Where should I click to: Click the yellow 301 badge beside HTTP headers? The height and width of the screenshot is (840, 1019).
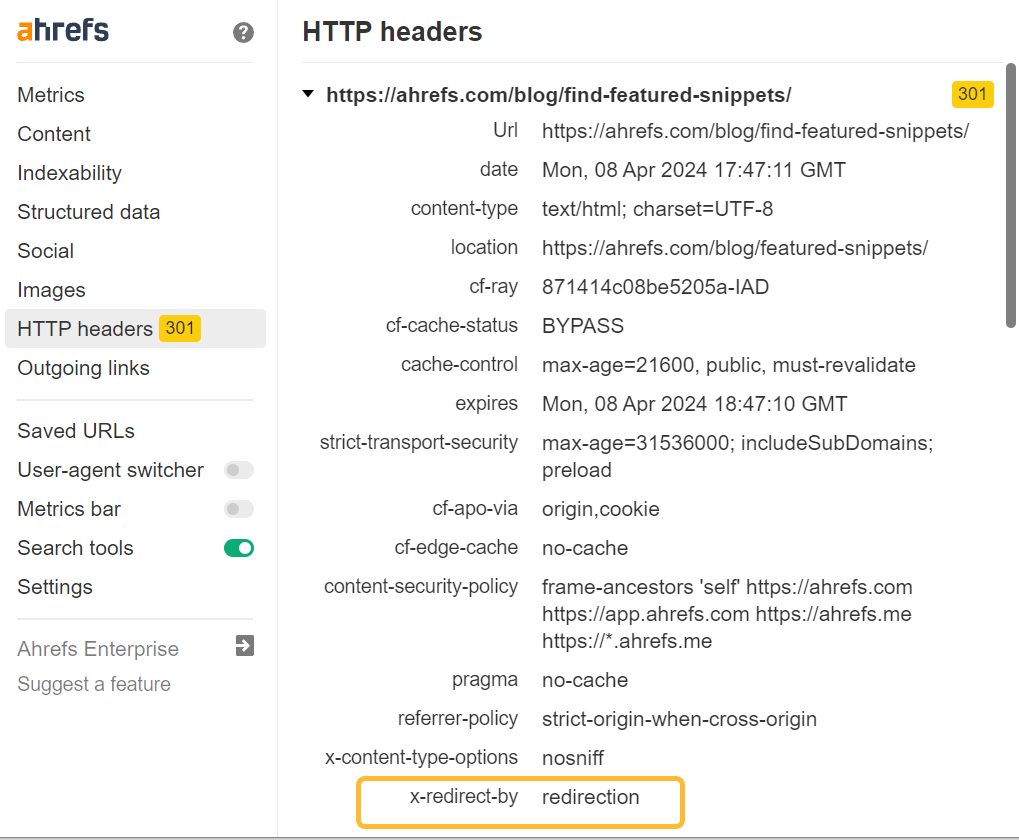tap(180, 328)
